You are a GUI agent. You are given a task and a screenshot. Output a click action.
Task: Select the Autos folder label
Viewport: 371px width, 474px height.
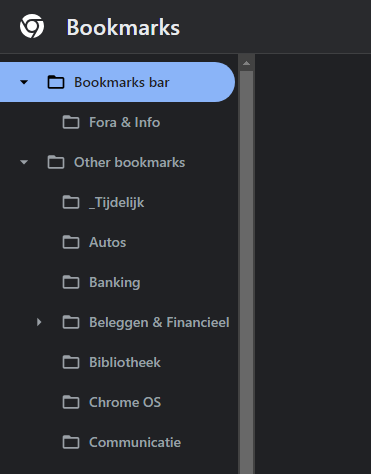pos(107,242)
